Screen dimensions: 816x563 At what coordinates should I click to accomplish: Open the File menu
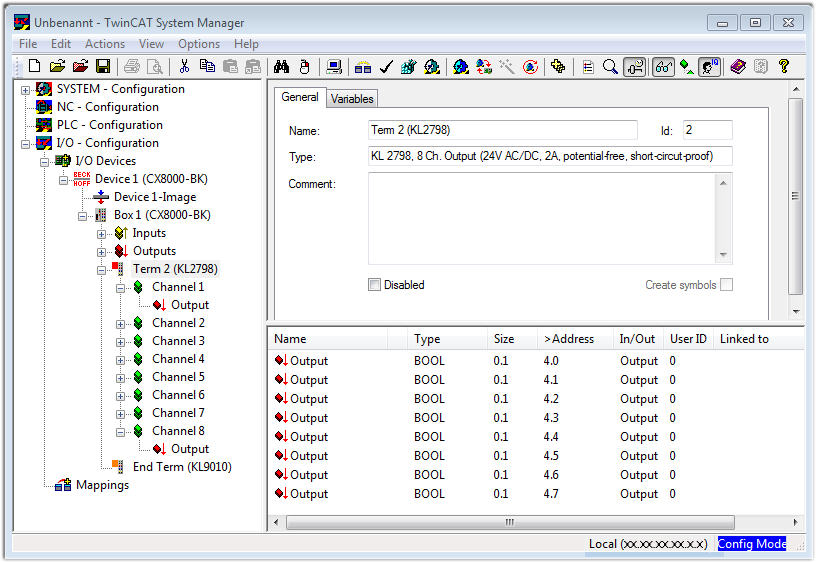28,44
